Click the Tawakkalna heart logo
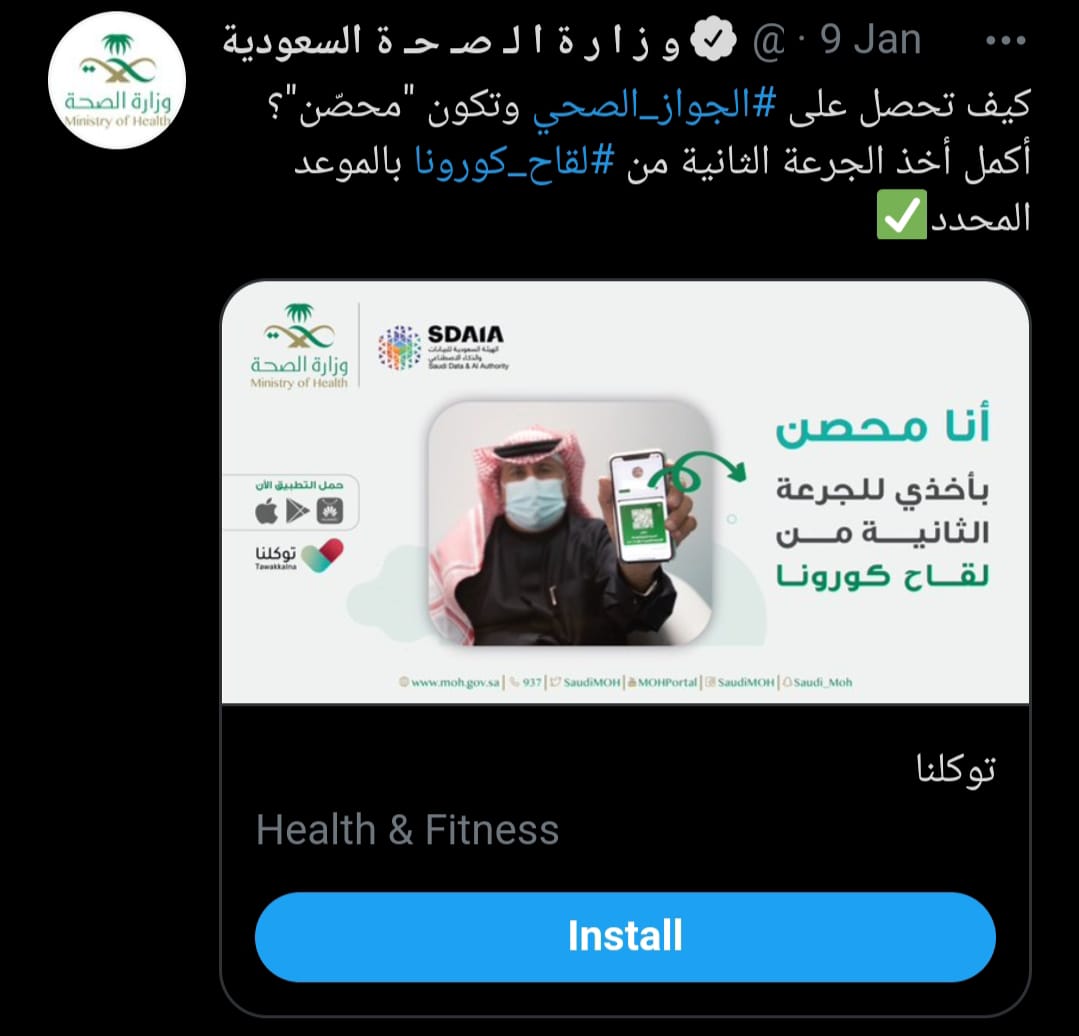Viewport: 1079px width, 1036px height. pos(322,555)
